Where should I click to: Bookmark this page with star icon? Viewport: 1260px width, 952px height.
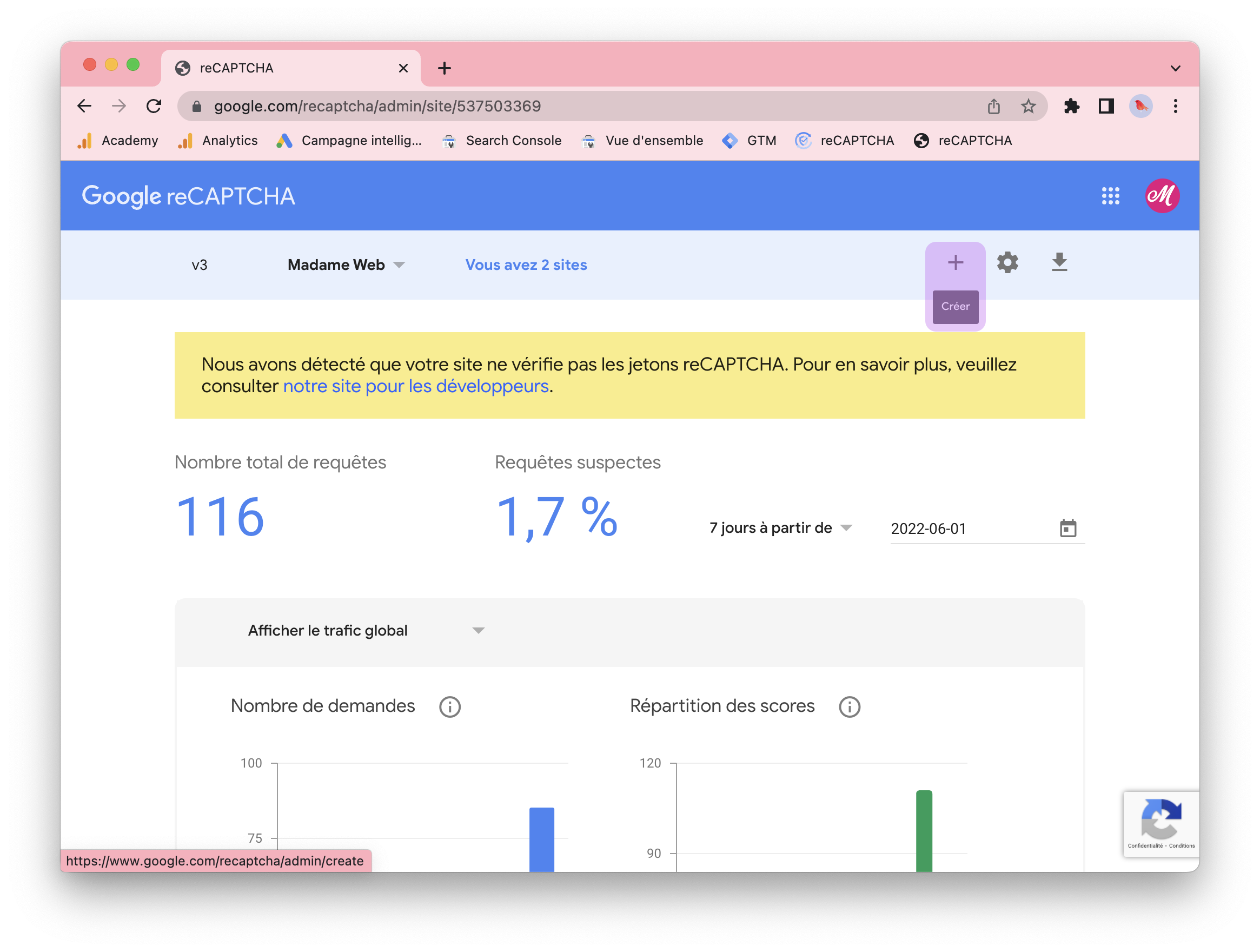[1027, 106]
